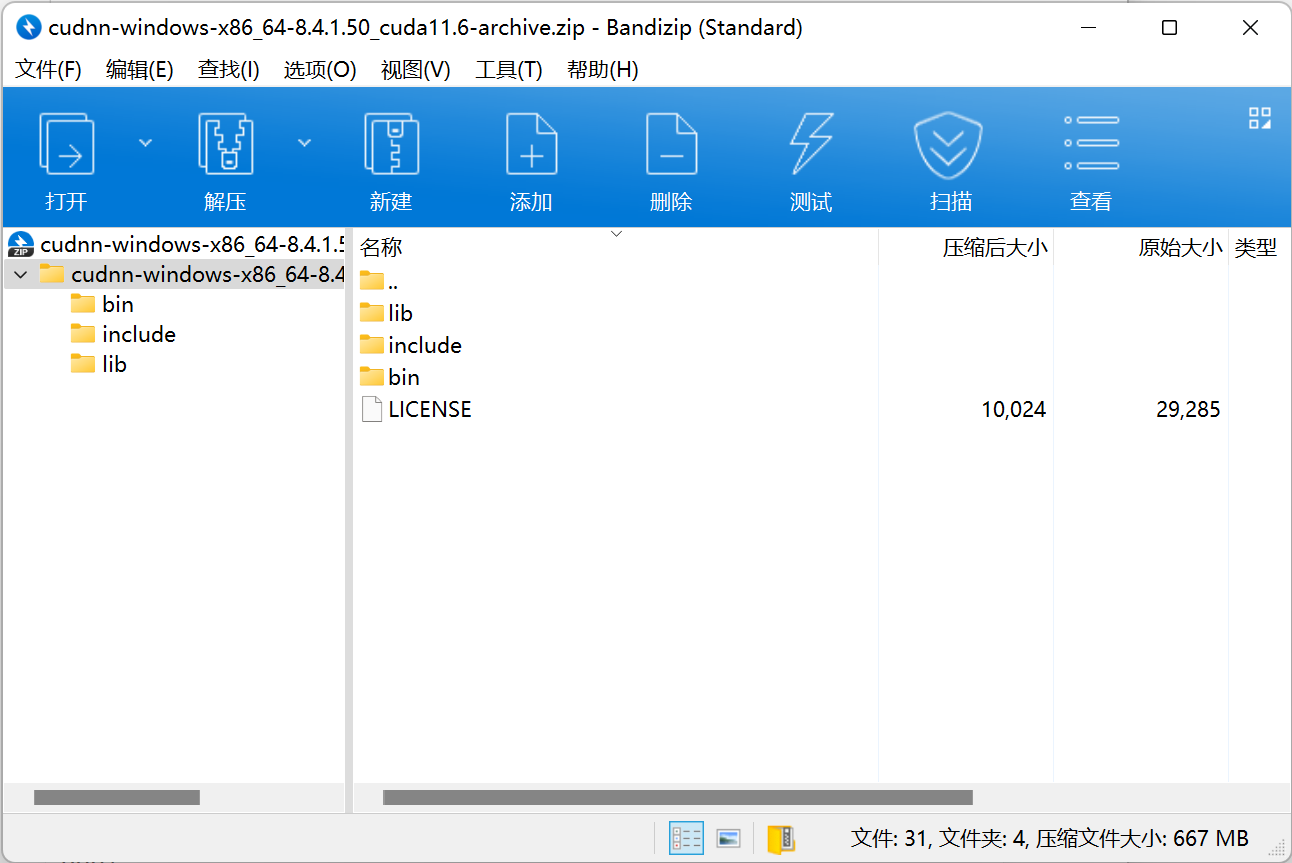The height and width of the screenshot is (863, 1292).
Task: Click the parent folder '..' entry
Action: click(379, 281)
